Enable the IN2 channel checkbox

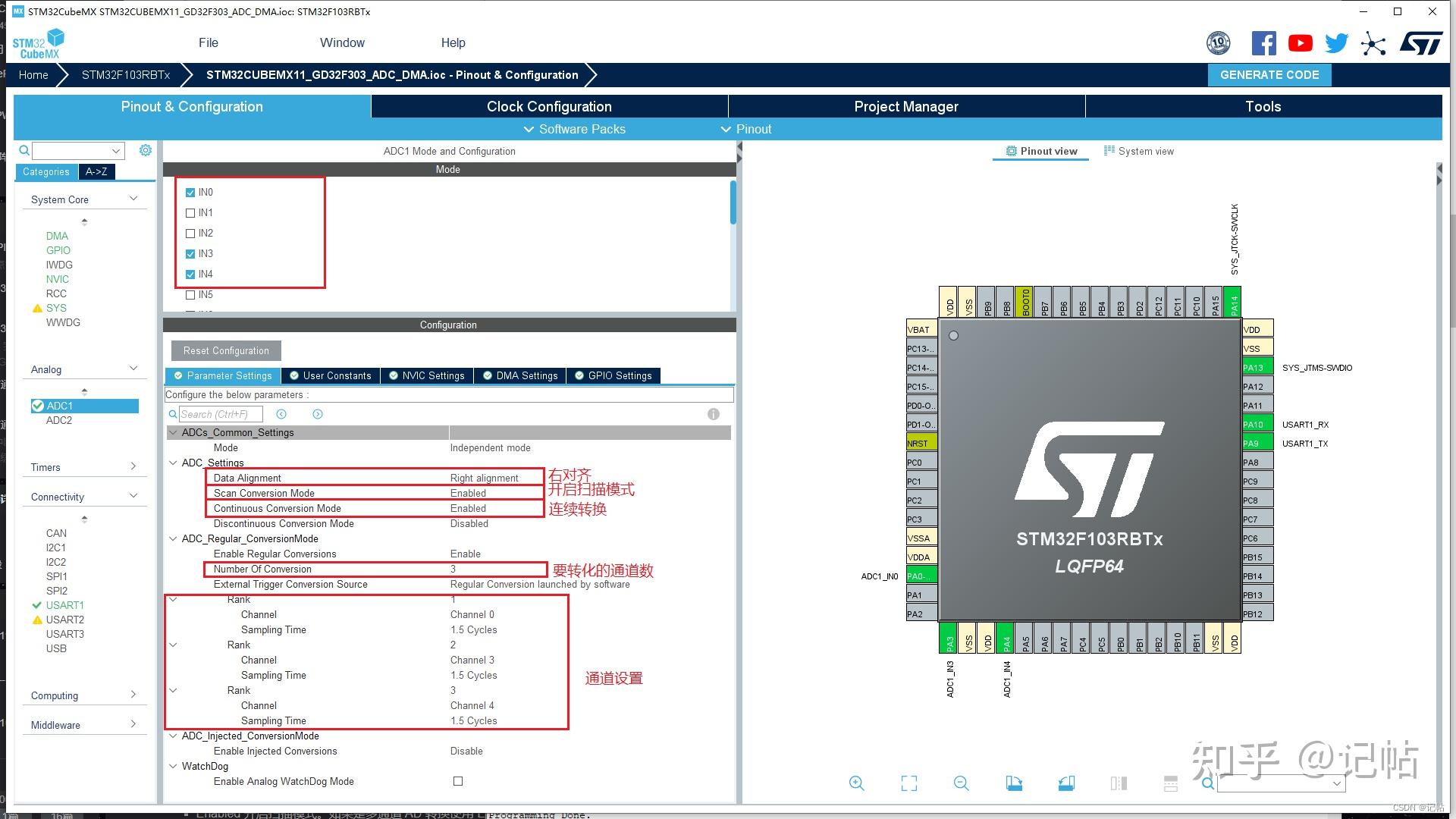tap(190, 234)
